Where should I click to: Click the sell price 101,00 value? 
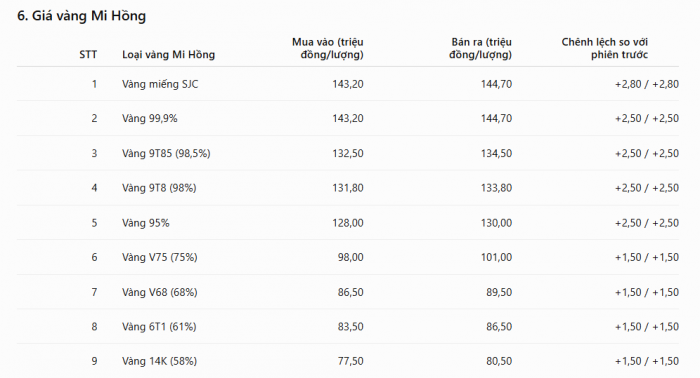click(496, 257)
